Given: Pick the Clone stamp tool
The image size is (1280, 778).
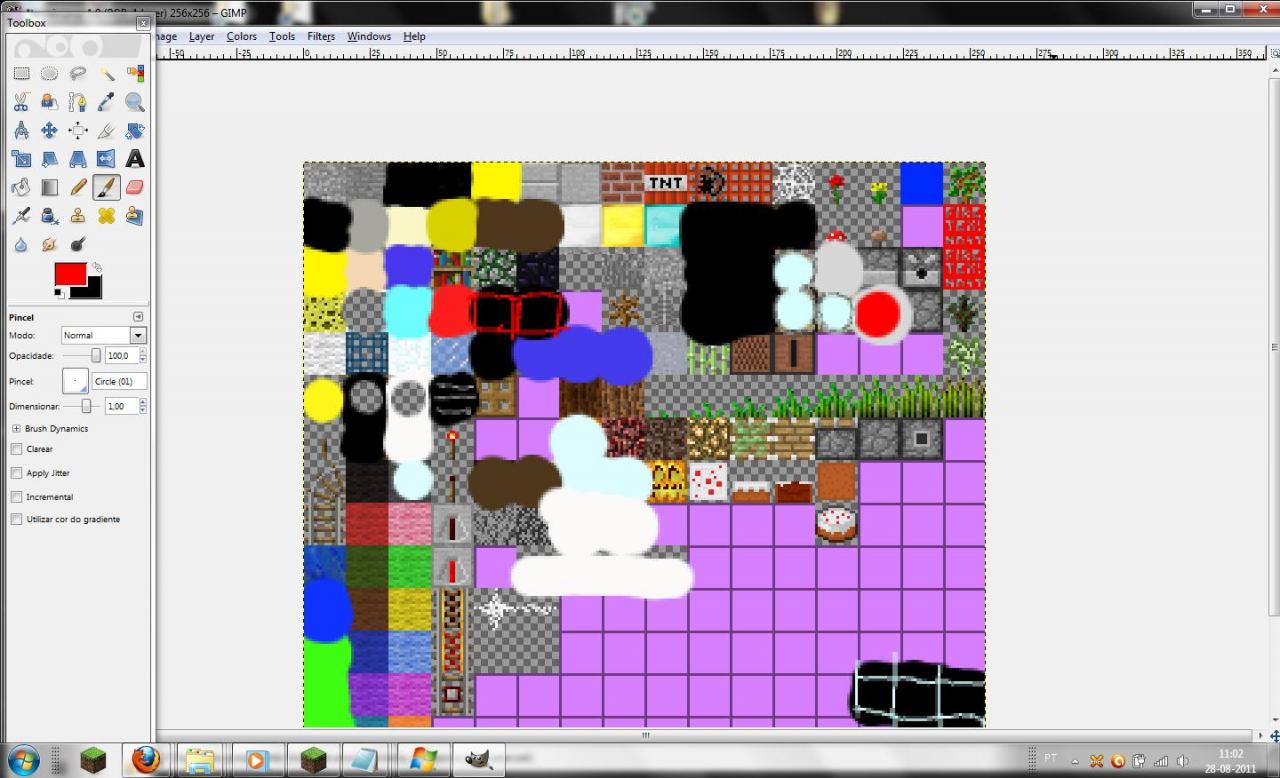Looking at the screenshot, I should [x=78, y=215].
